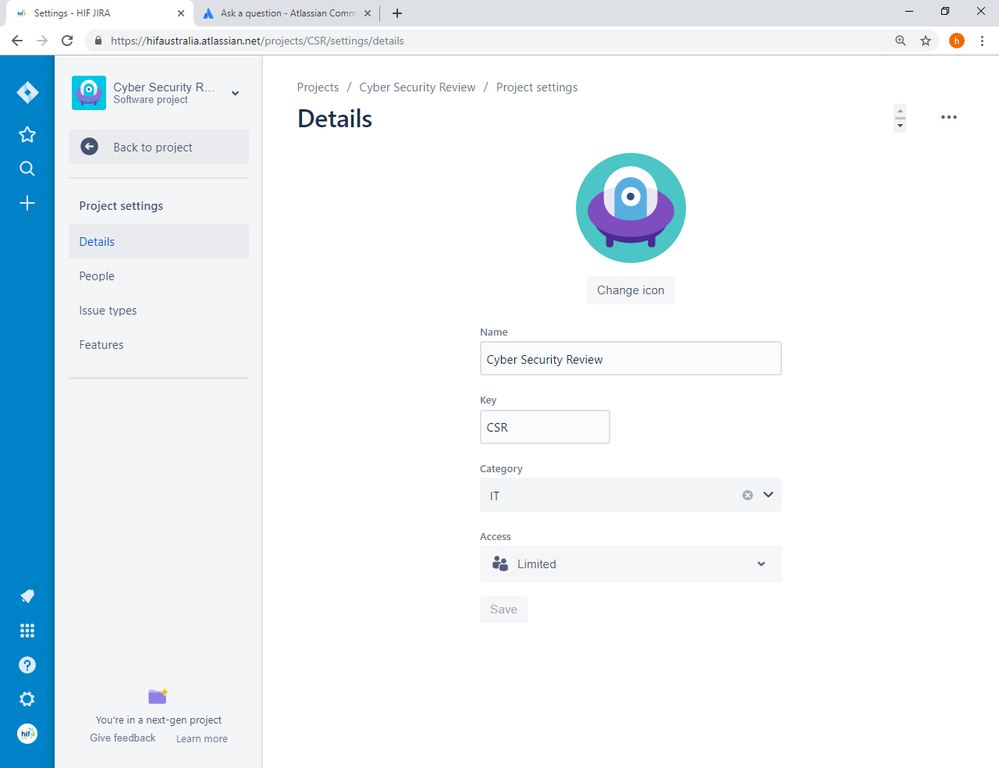Open the browser zoom indicator
Image resolution: width=999 pixels, height=768 pixels.
click(x=900, y=41)
